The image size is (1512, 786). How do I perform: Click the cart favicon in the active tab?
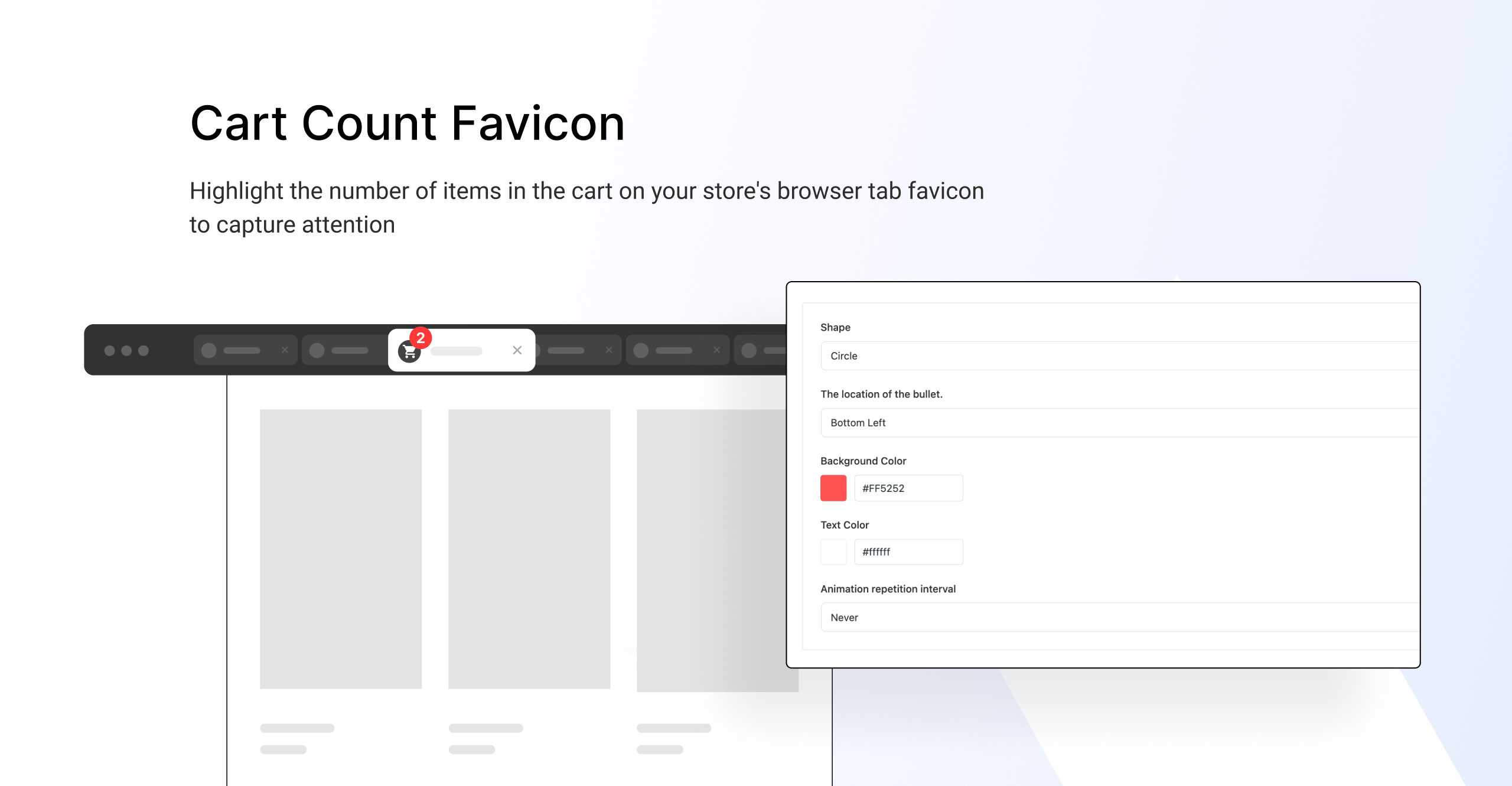point(409,352)
